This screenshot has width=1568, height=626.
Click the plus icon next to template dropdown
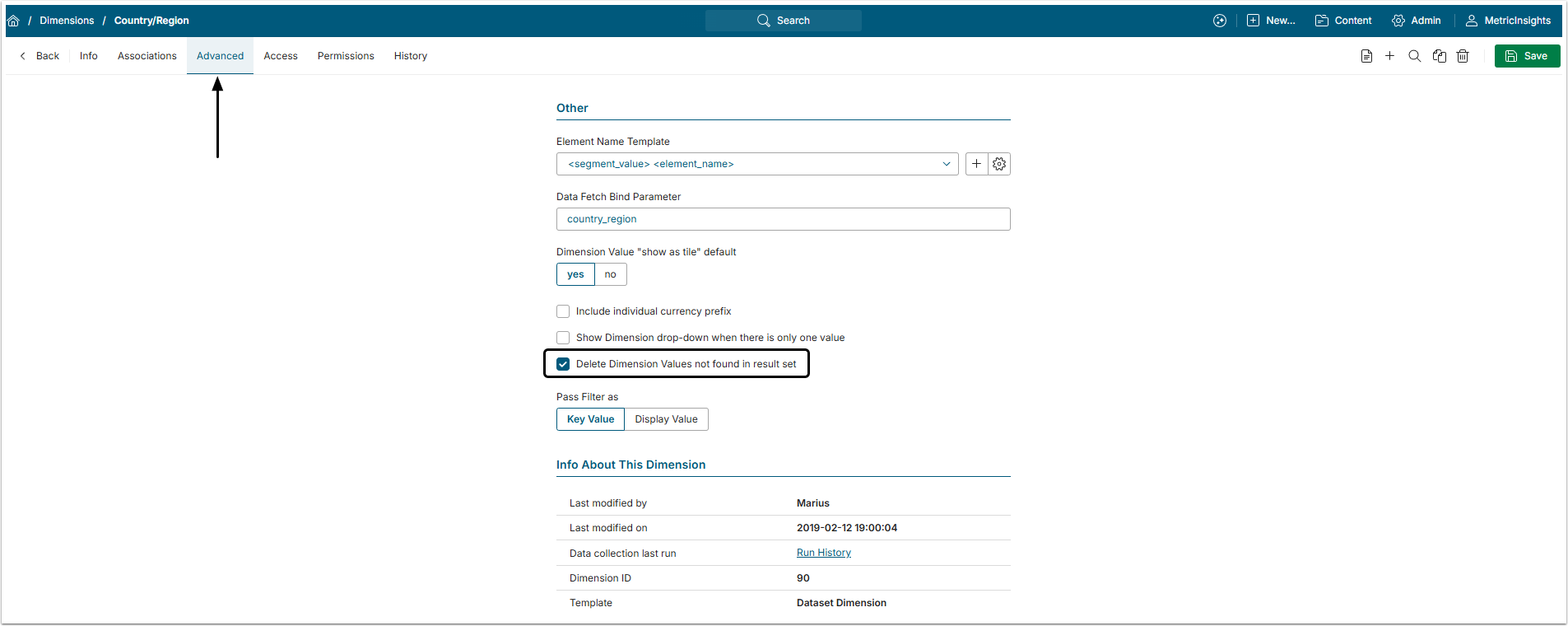pyautogui.click(x=976, y=164)
